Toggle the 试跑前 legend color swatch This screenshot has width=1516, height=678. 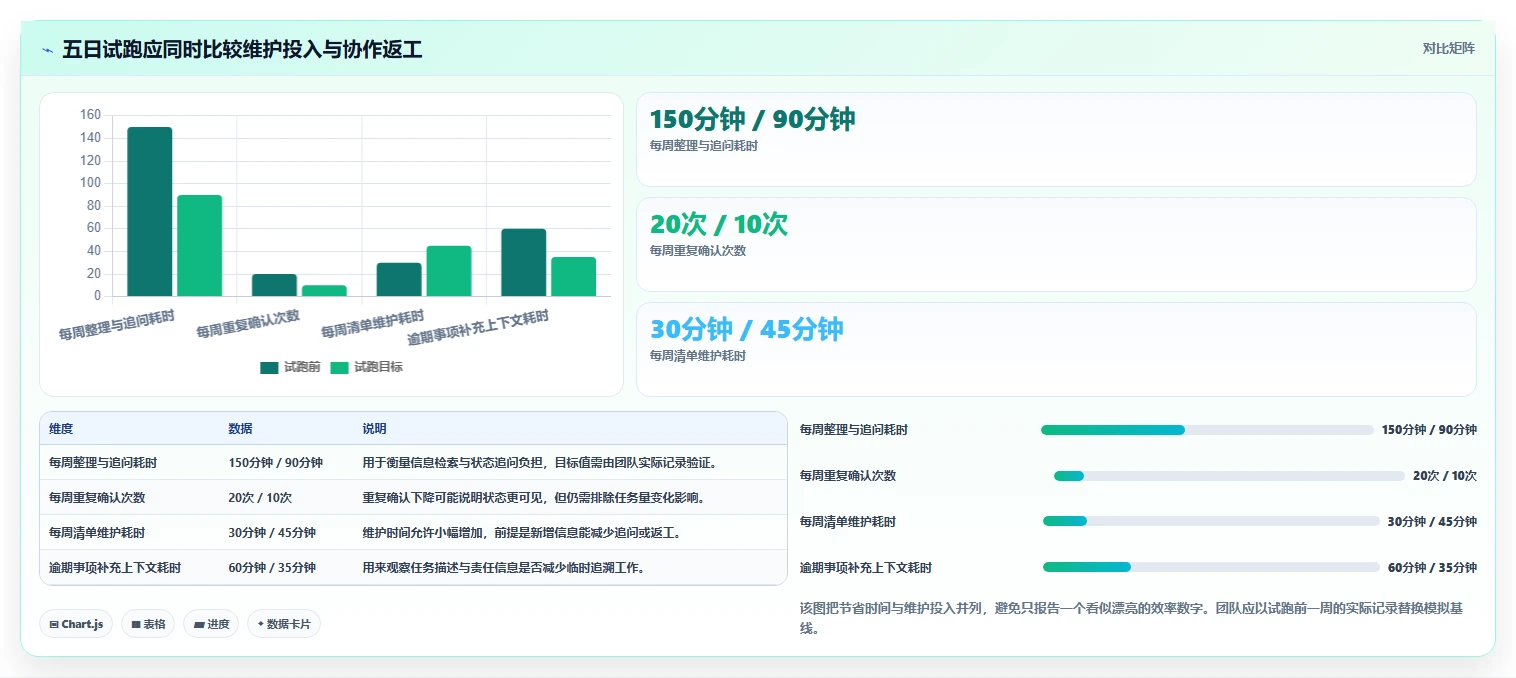(269, 367)
